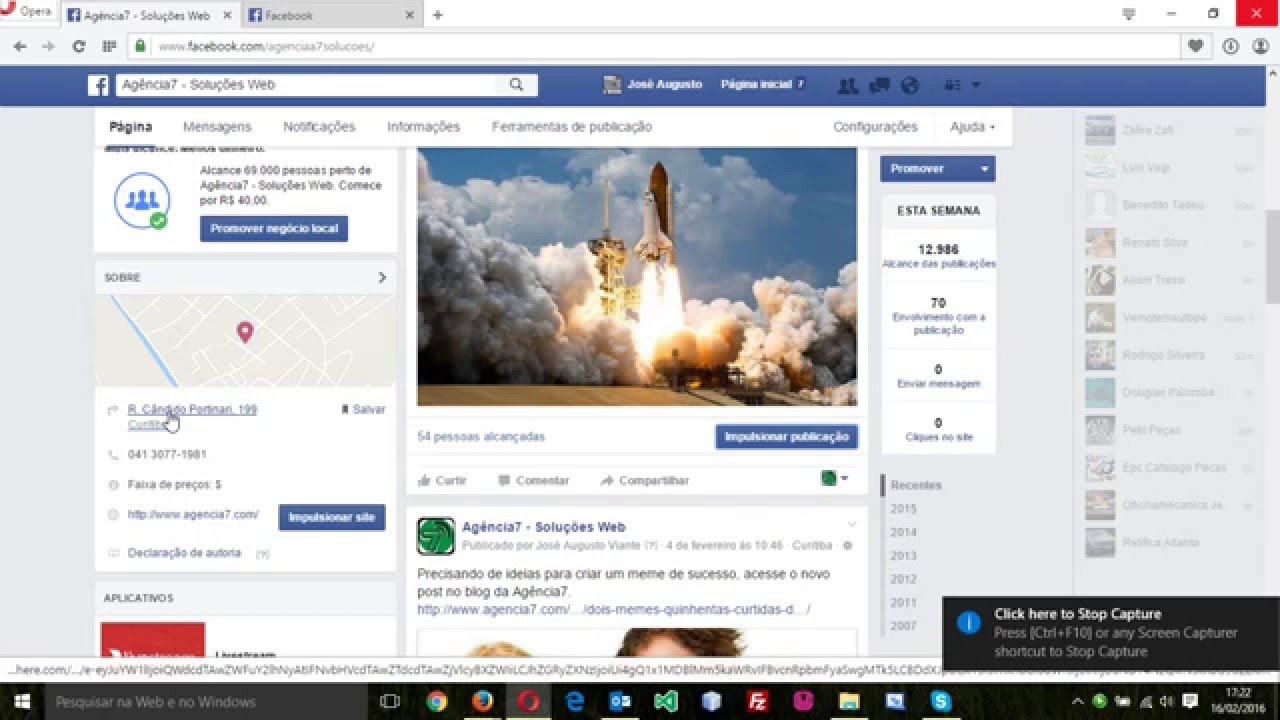Launch Firefox from the taskbar
Image resolution: width=1280 pixels, height=720 pixels.
point(483,702)
